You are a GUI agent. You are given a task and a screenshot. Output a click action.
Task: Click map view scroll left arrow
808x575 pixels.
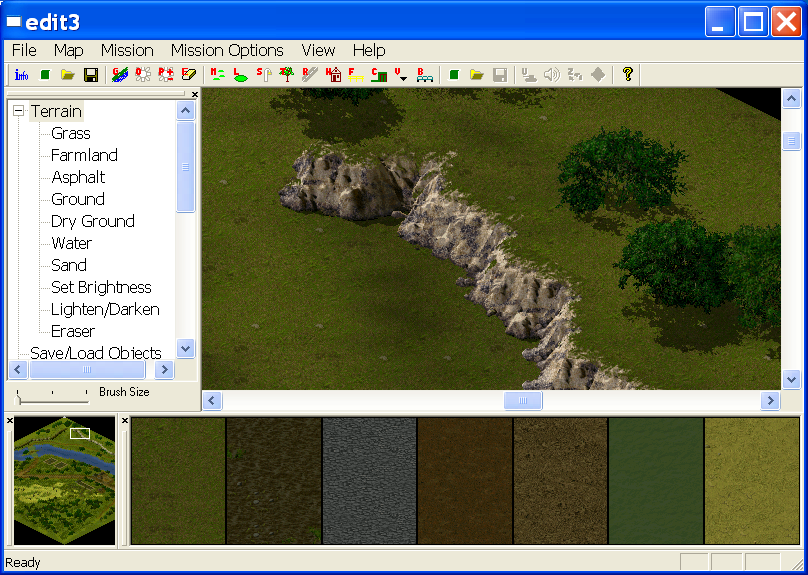[x=212, y=400]
